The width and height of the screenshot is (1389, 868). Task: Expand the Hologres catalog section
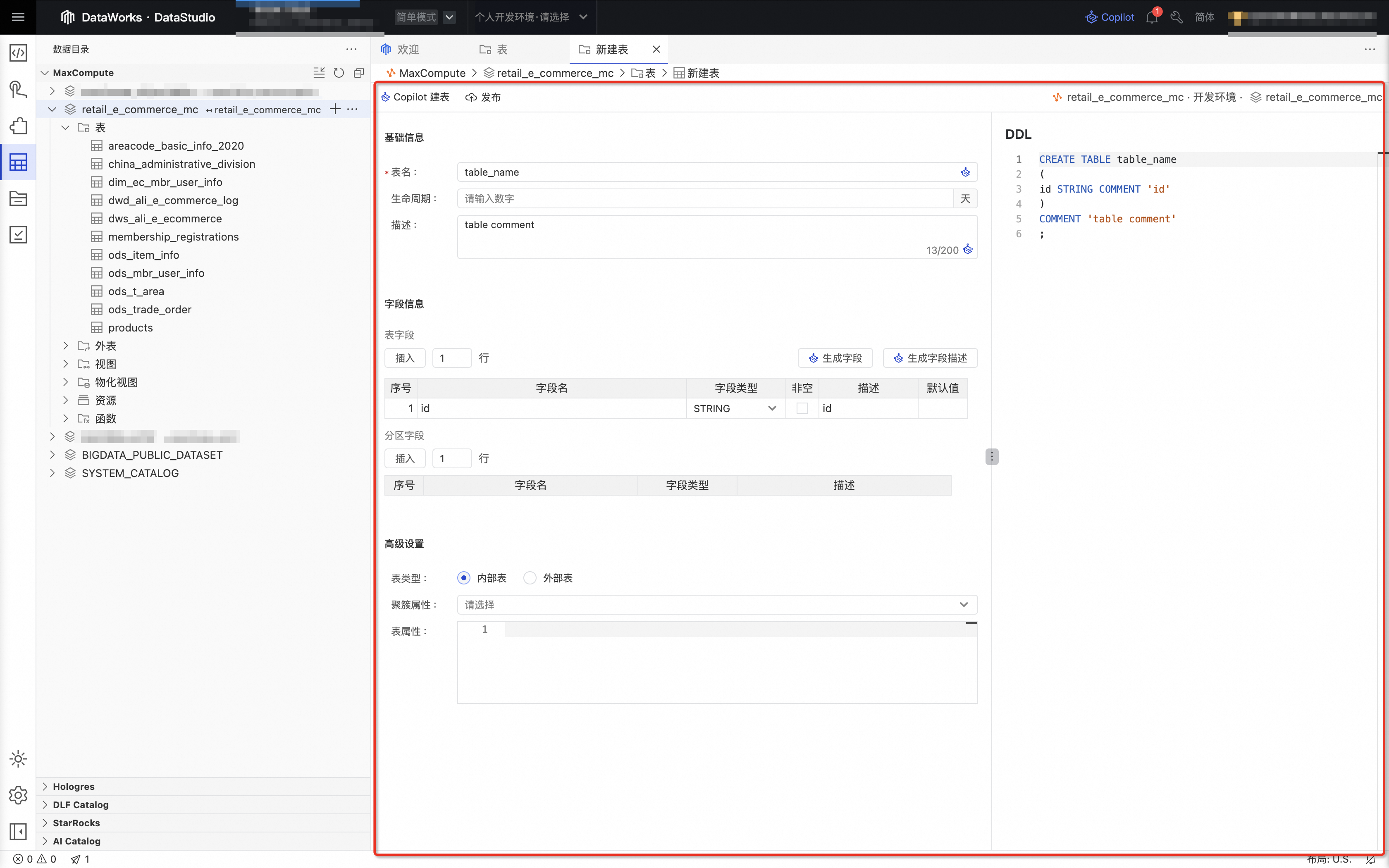(45, 787)
